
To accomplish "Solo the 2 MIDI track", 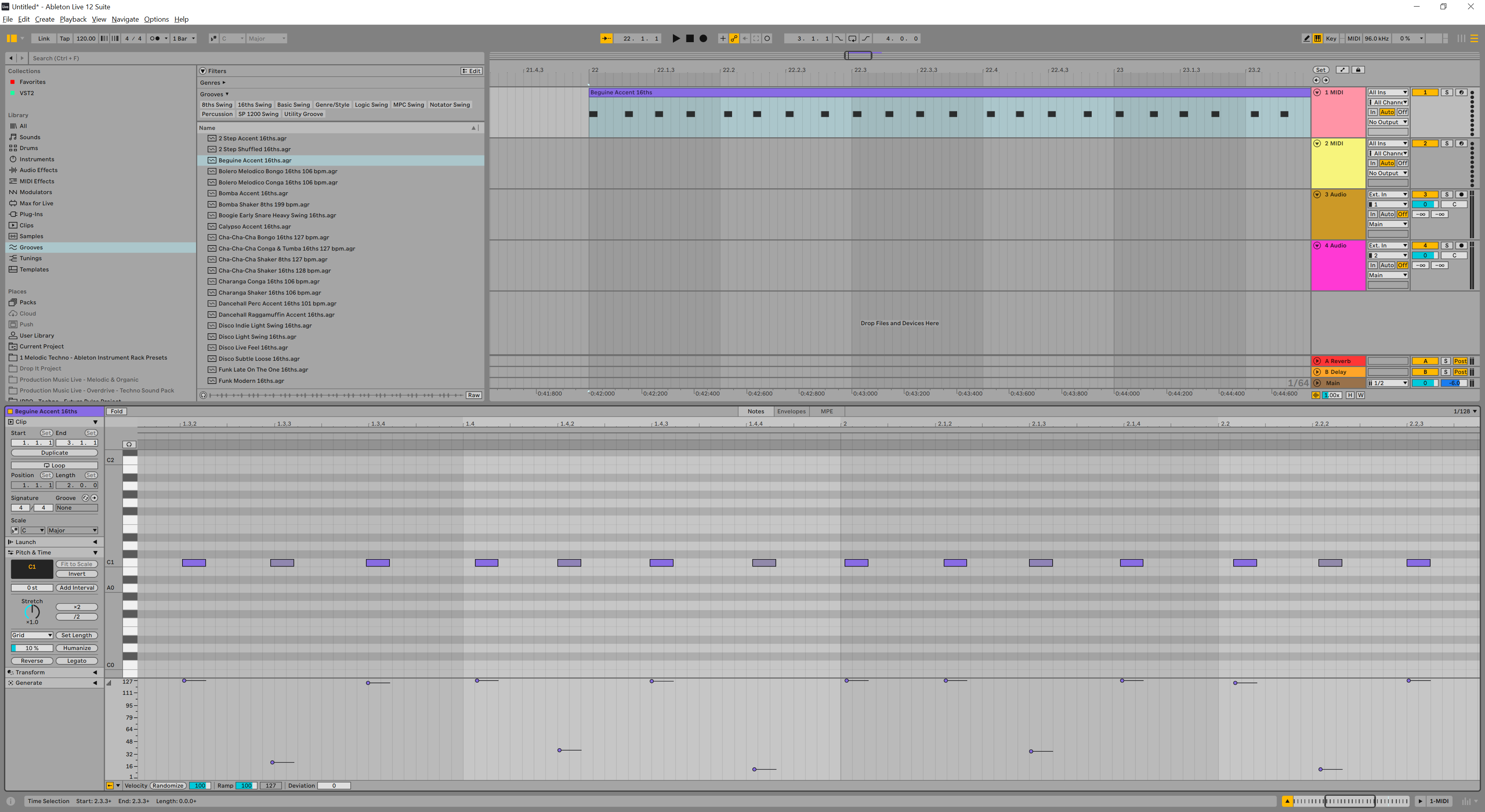I will pos(1446,143).
